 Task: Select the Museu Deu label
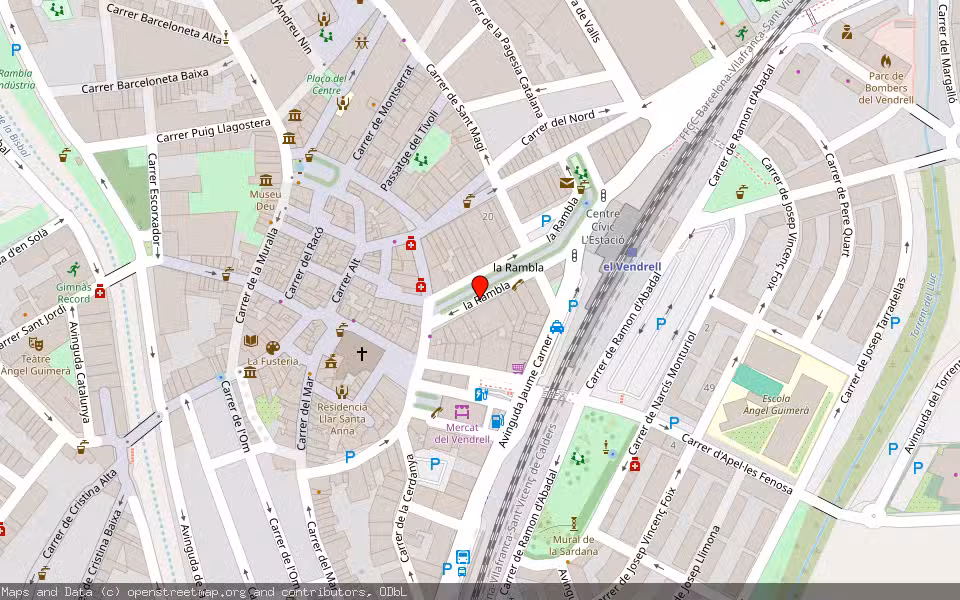click(x=265, y=200)
